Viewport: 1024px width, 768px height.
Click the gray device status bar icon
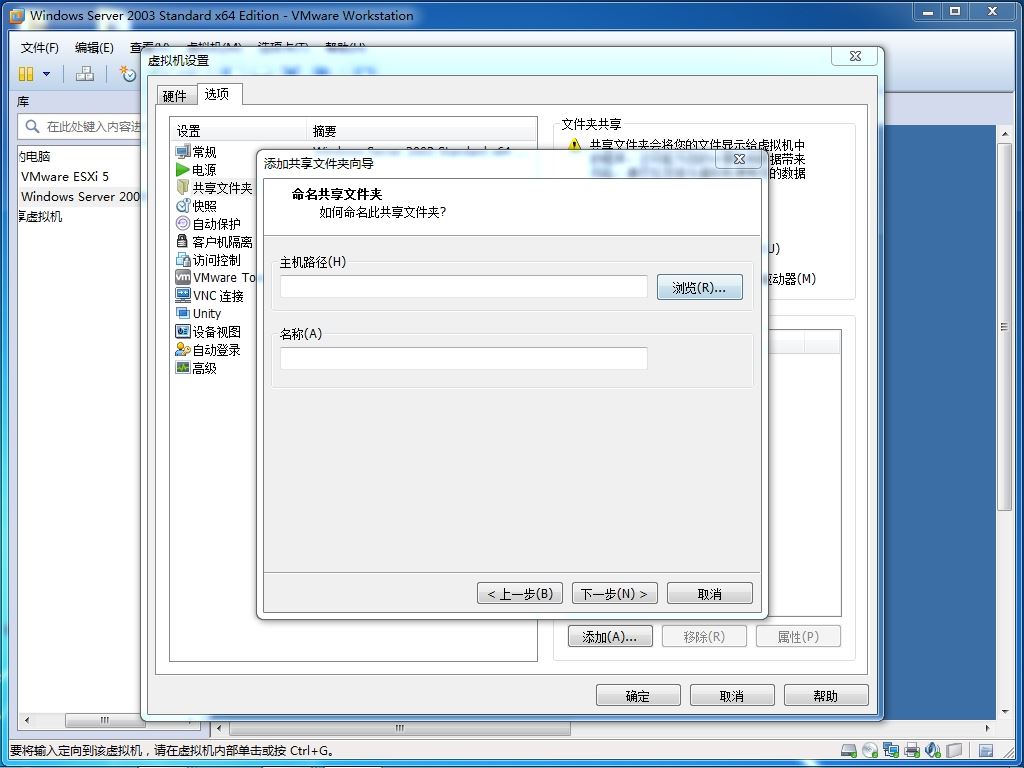coord(955,750)
